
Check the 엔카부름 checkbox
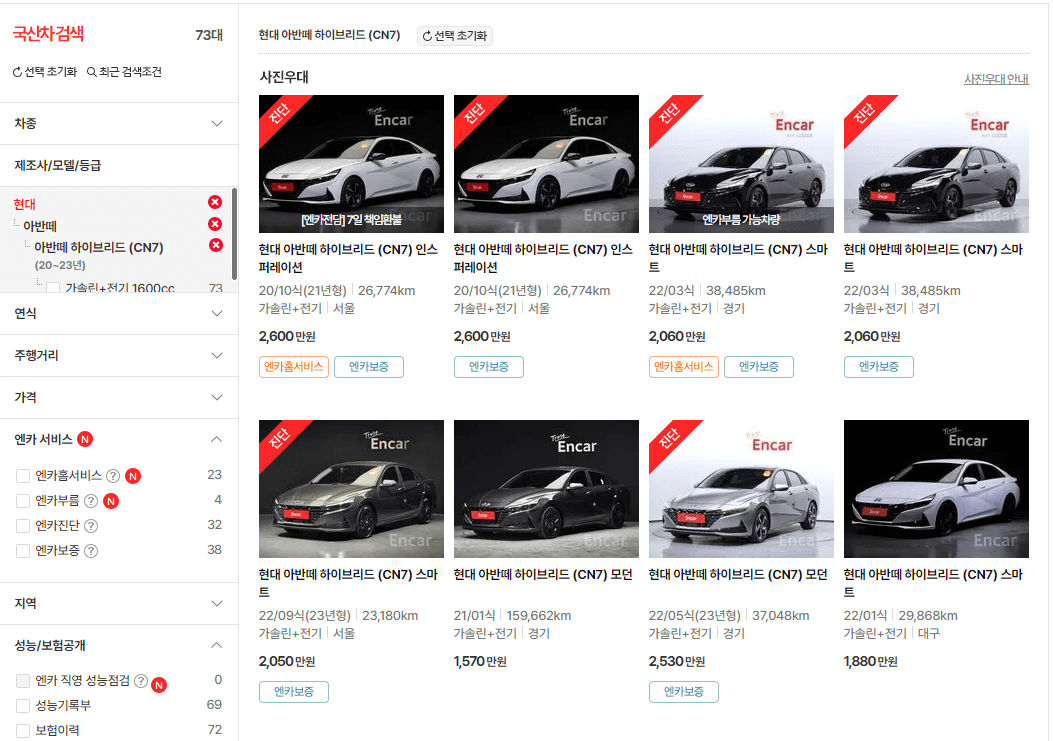pyautogui.click(x=23, y=501)
